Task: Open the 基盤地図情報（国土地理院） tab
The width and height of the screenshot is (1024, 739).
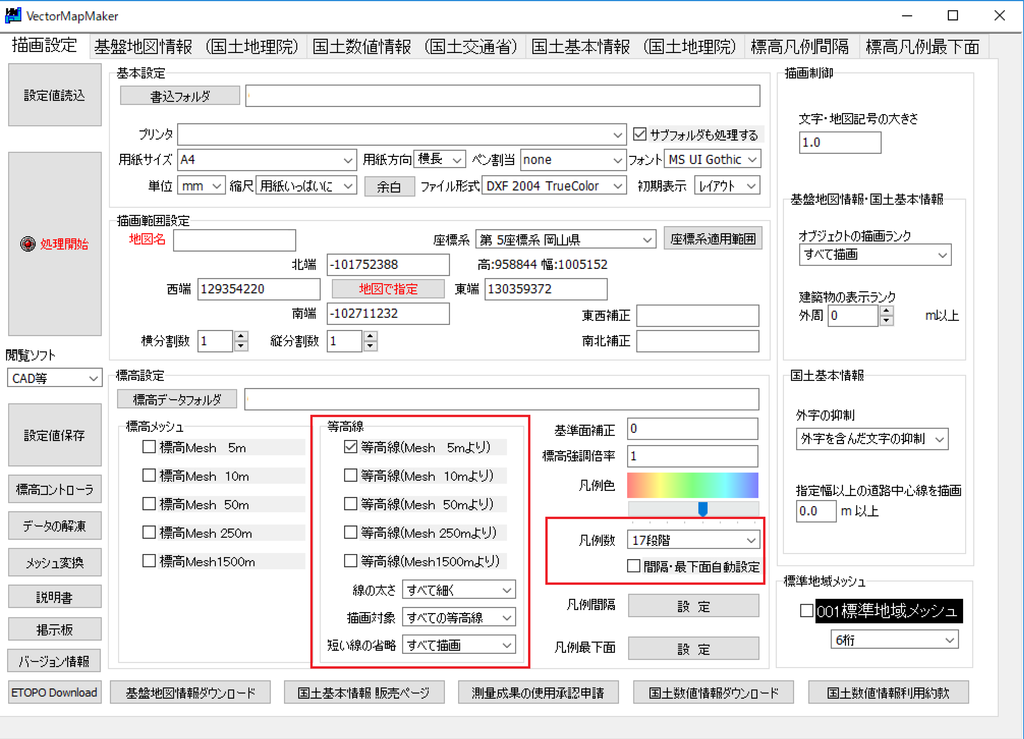Action: point(197,46)
